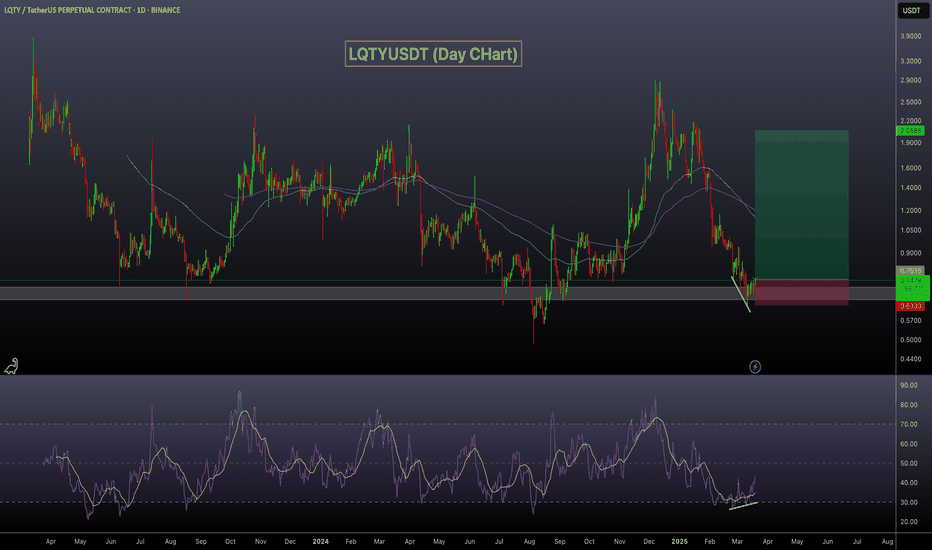Image resolution: width=932 pixels, height=550 pixels.
Task: Click the 2025 label on time axis
Action: (x=679, y=542)
